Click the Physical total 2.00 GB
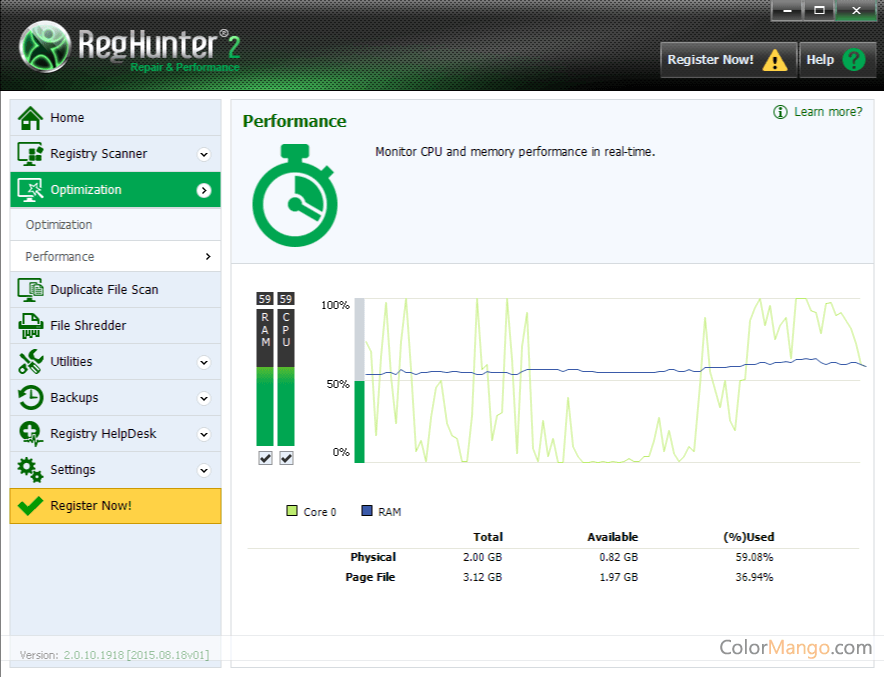The image size is (884, 677). coord(483,557)
